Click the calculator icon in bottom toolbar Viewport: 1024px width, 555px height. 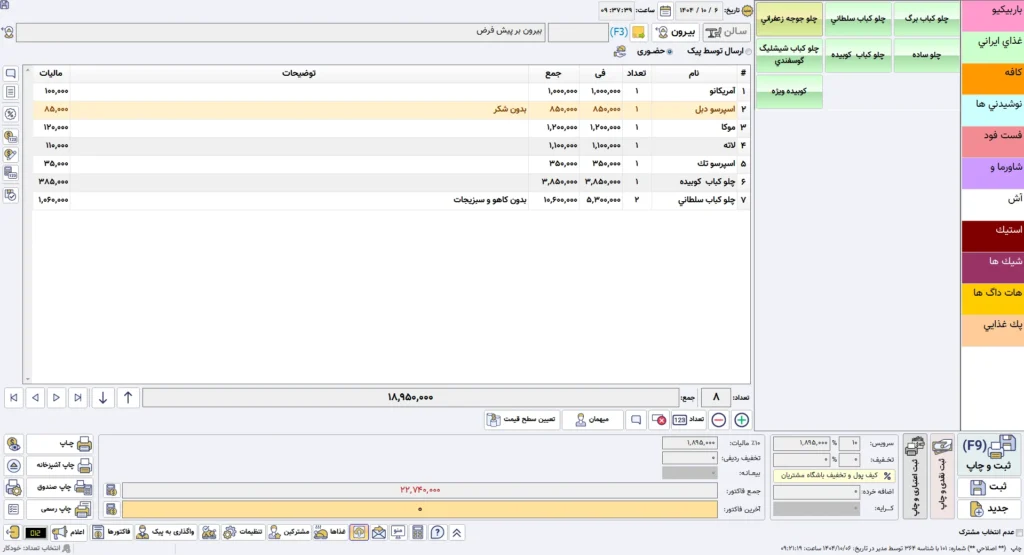coord(418,533)
